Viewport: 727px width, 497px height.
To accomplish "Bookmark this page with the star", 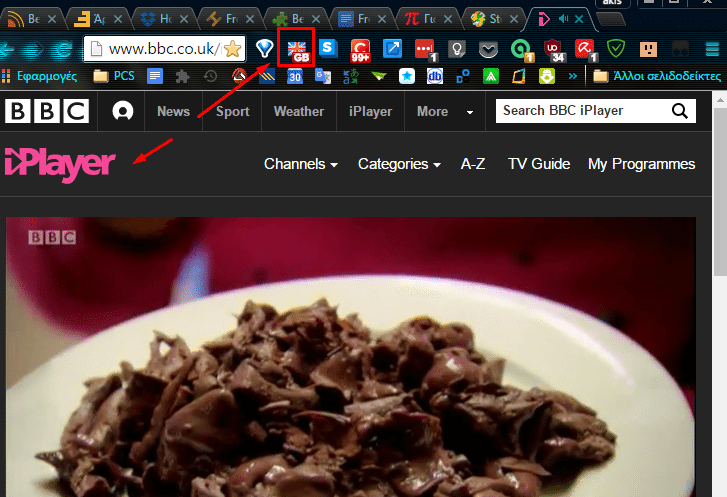I will [233, 49].
